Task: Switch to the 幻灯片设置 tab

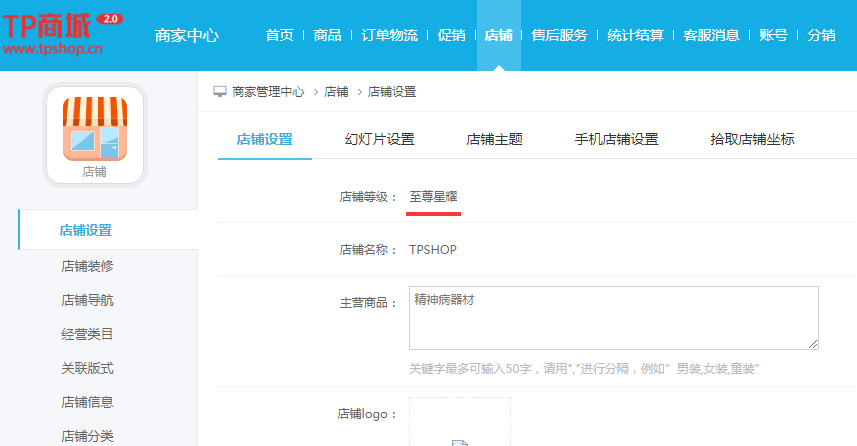Action: (x=379, y=140)
